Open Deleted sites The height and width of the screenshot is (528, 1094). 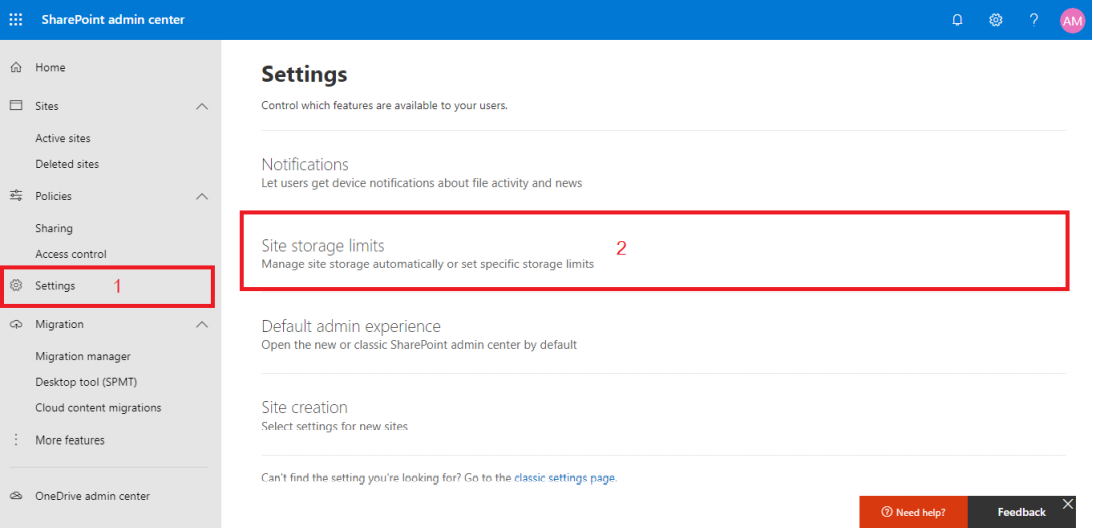(67, 164)
